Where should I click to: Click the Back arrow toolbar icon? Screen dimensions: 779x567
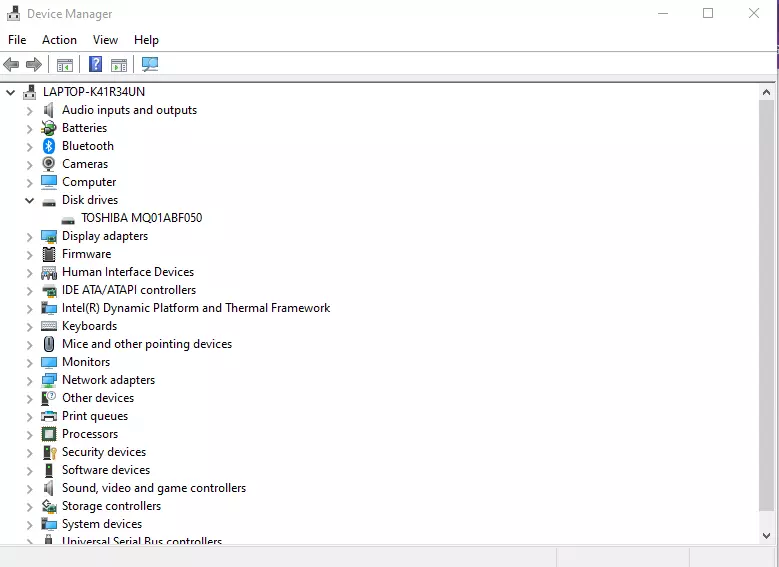point(12,65)
